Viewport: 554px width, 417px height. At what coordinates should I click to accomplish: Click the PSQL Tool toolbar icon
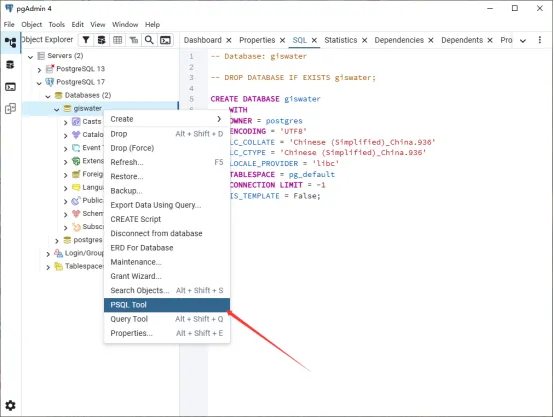(165, 40)
